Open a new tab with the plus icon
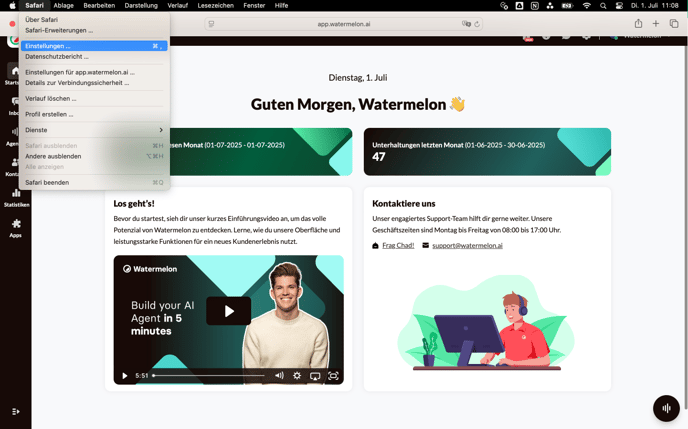 pyautogui.click(x=656, y=24)
